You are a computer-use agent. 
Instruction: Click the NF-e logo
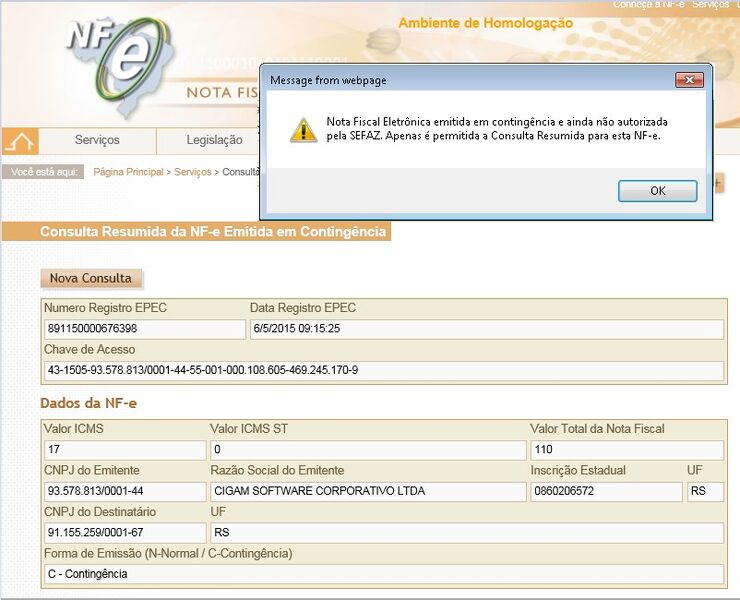click(x=118, y=66)
